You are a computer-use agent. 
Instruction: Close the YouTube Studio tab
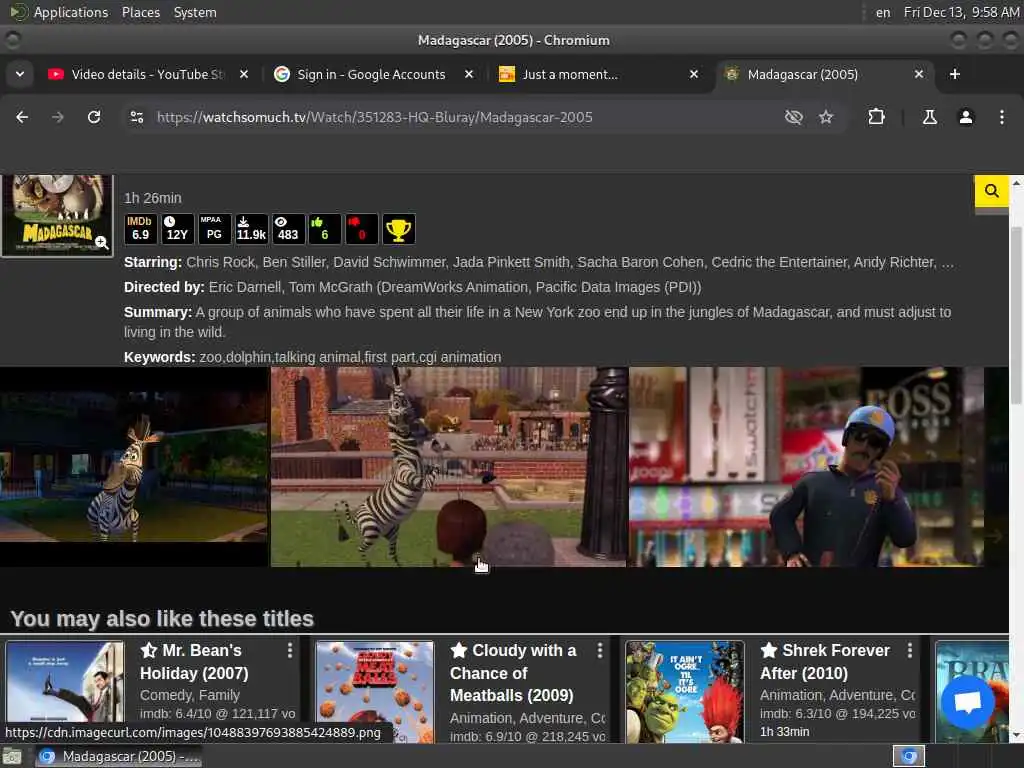[244, 74]
